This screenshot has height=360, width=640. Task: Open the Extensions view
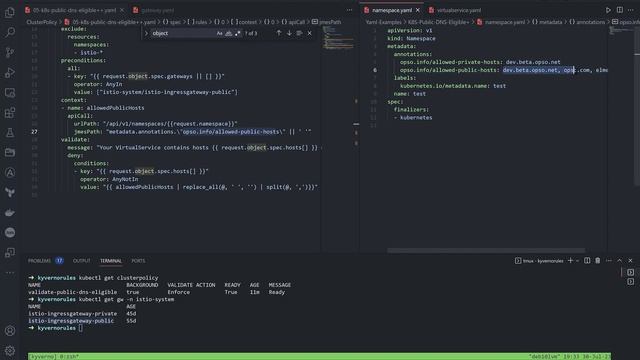click(10, 113)
